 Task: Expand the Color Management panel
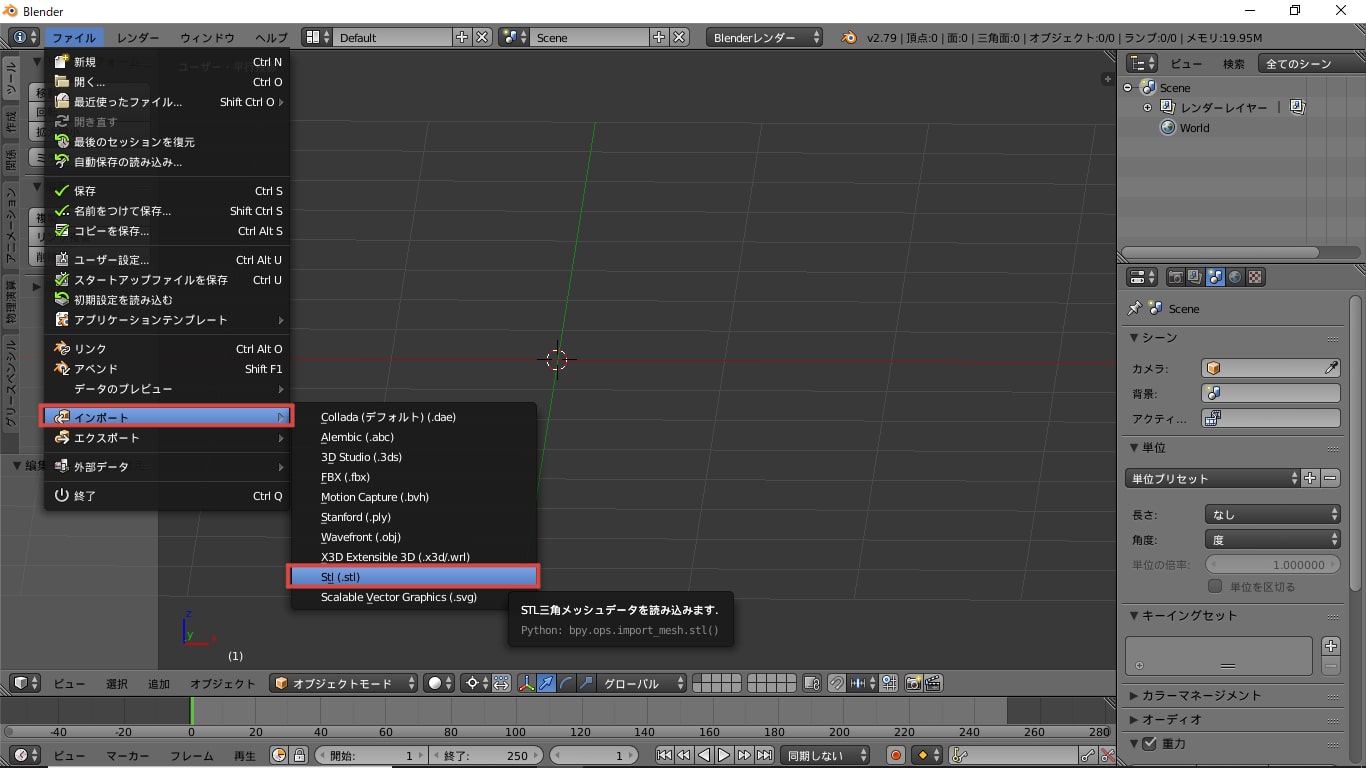click(1134, 695)
